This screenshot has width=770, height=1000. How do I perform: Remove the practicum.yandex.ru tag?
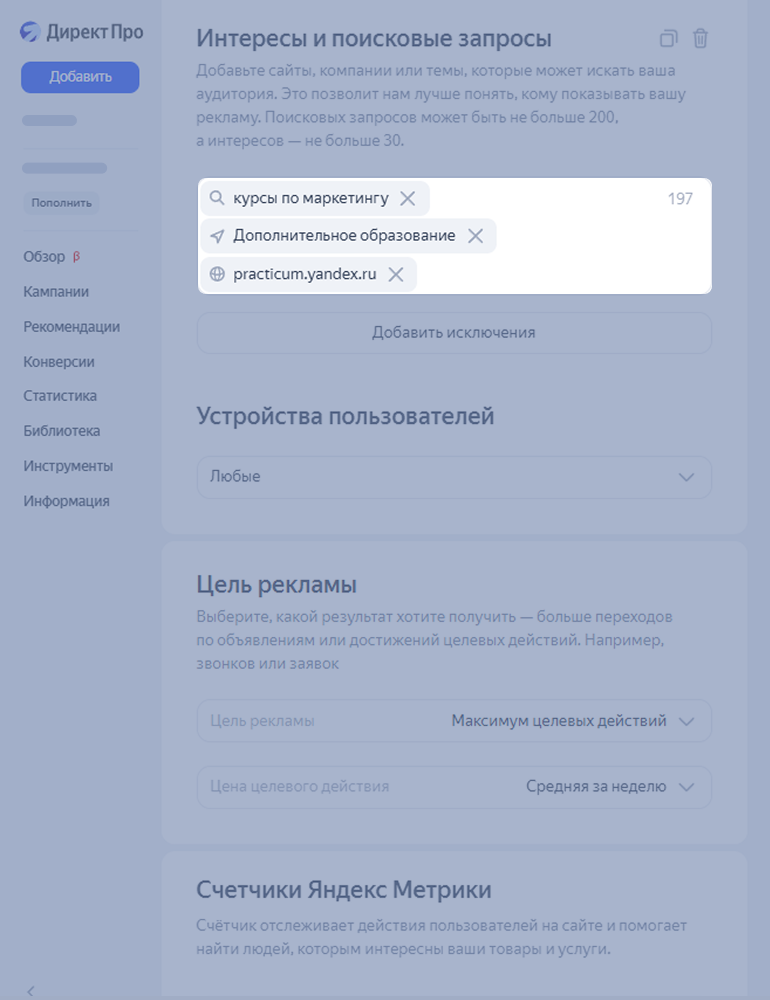tap(396, 274)
